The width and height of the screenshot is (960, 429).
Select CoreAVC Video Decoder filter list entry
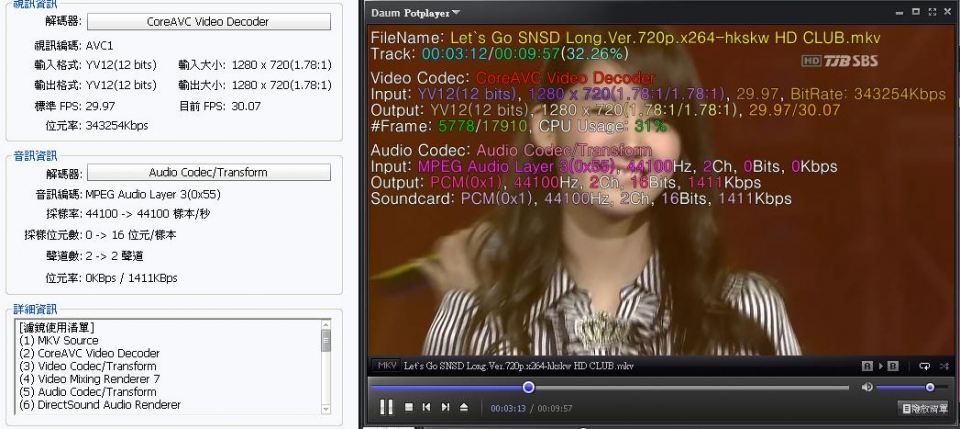pyautogui.click(x=89, y=353)
